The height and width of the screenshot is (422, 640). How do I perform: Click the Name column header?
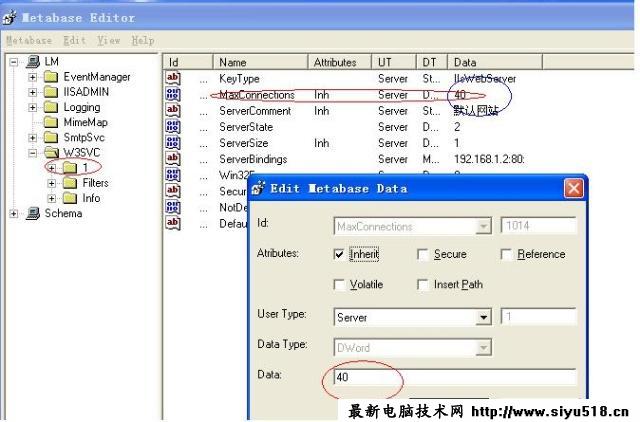click(x=260, y=62)
